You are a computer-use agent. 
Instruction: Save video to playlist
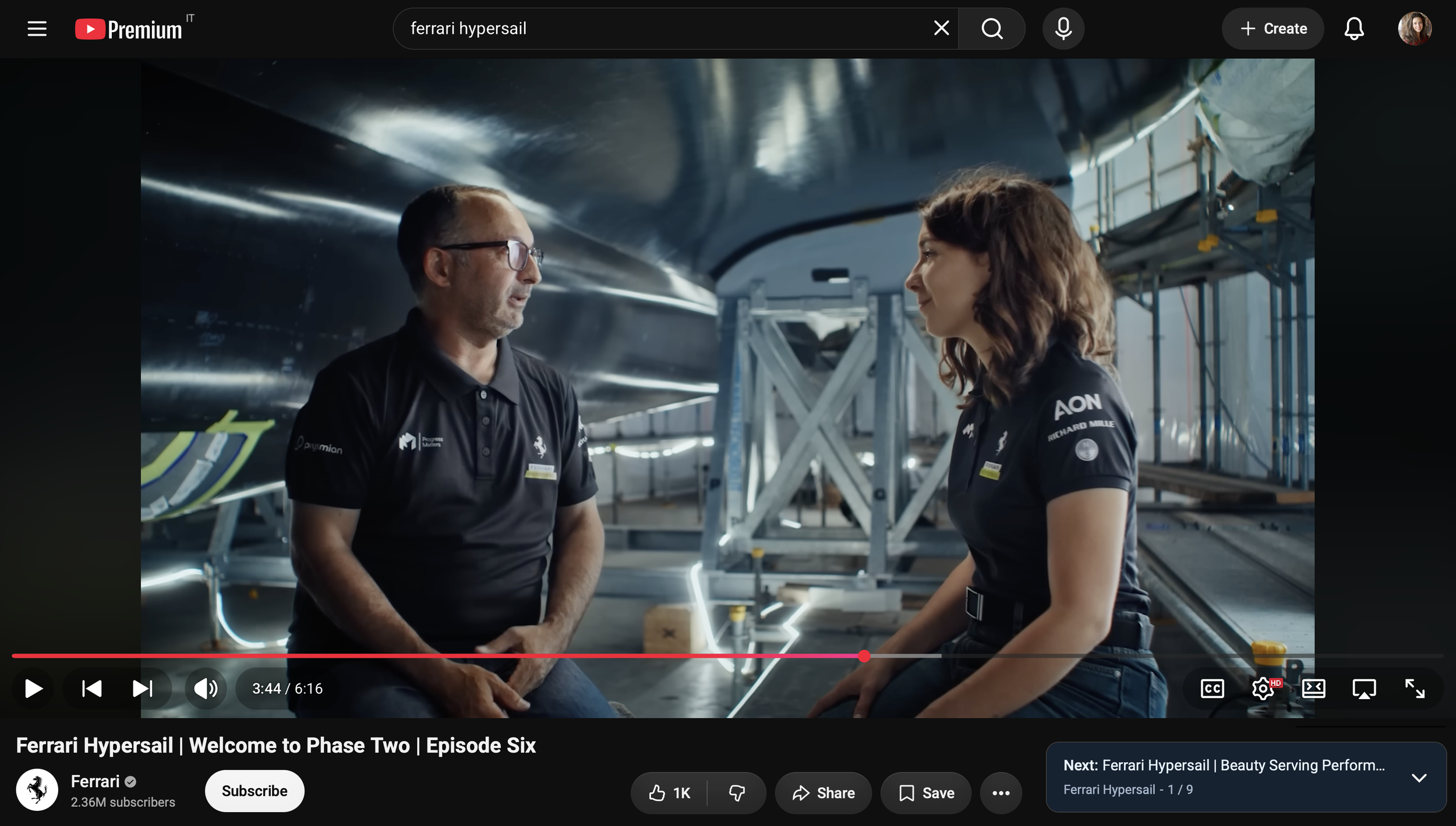[926, 793]
